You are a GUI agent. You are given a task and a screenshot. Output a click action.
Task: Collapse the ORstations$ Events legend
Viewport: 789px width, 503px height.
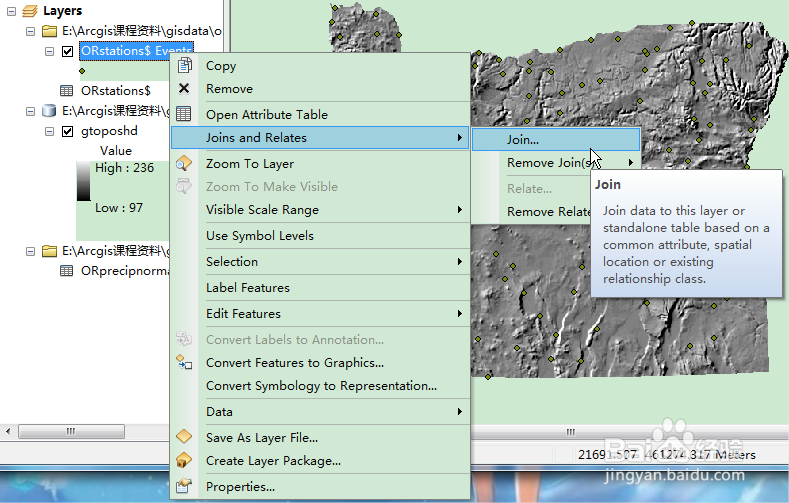click(49, 51)
